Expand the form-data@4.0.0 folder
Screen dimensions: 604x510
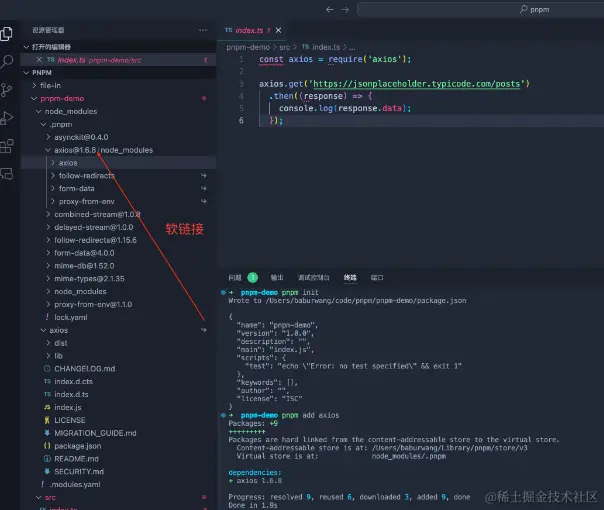click(x=118, y=253)
